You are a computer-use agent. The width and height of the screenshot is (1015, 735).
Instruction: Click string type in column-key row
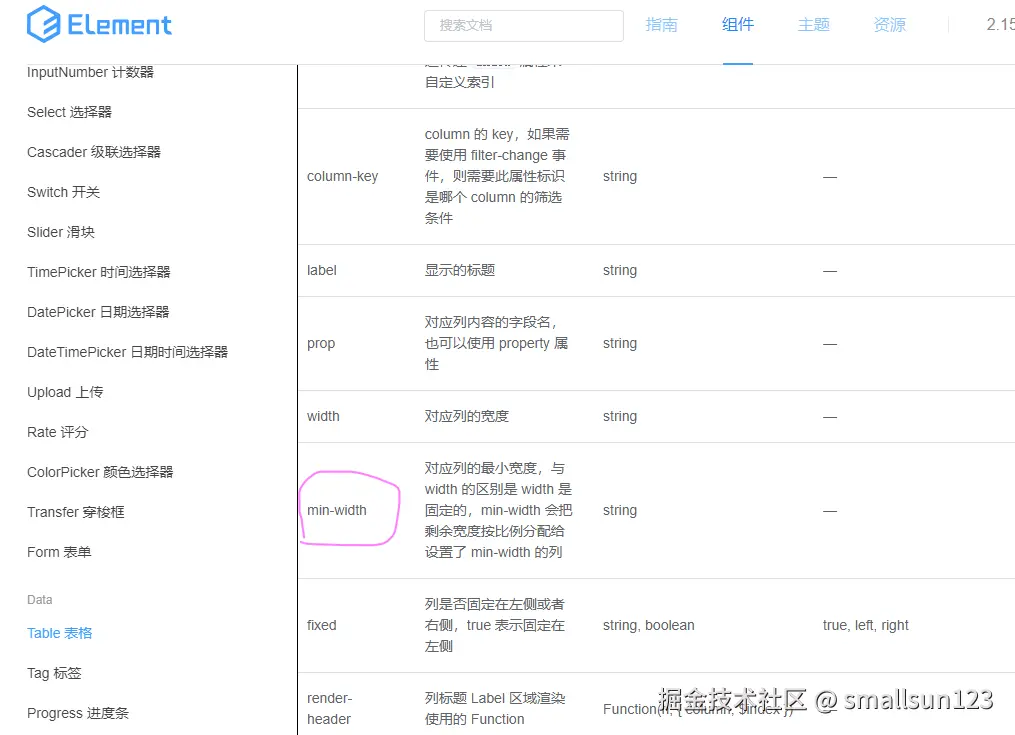click(x=620, y=176)
